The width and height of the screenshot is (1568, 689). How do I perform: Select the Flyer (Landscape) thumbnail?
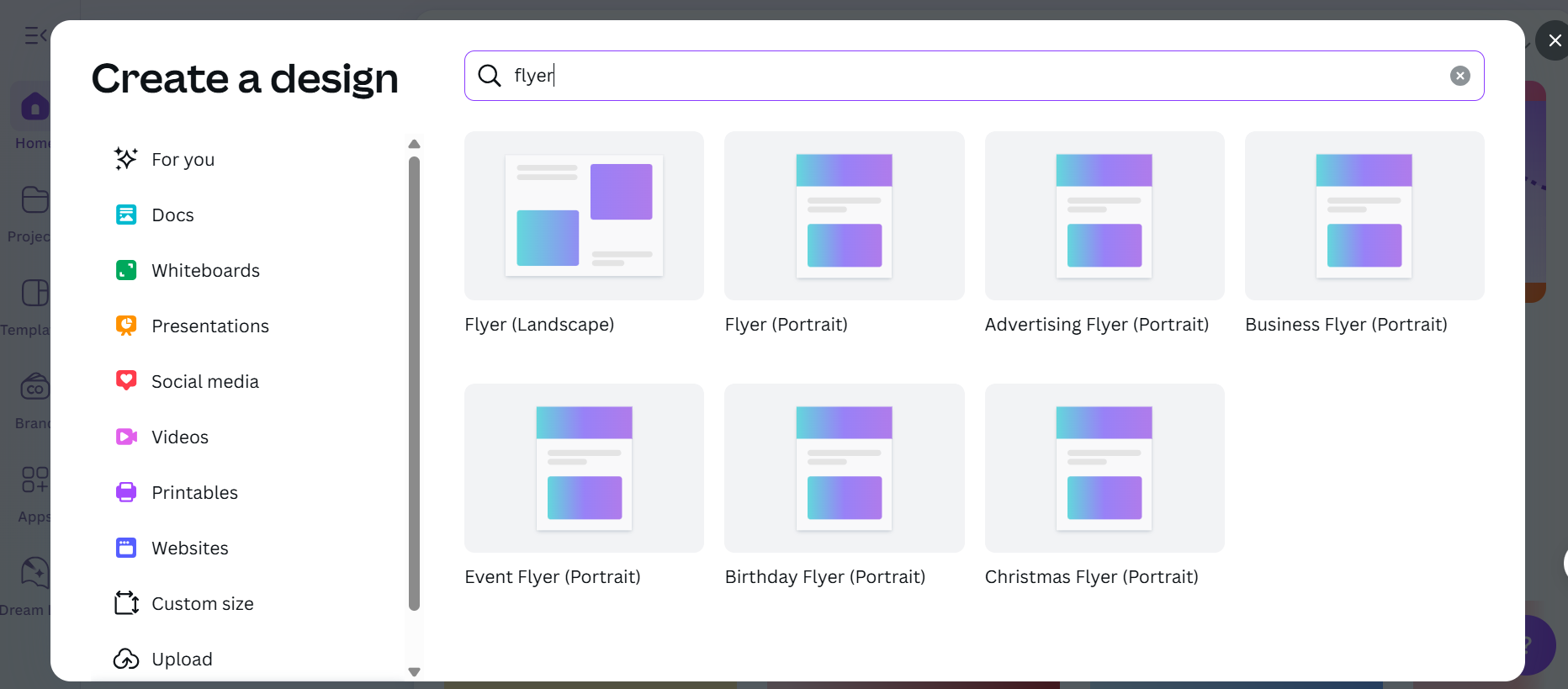(x=584, y=215)
